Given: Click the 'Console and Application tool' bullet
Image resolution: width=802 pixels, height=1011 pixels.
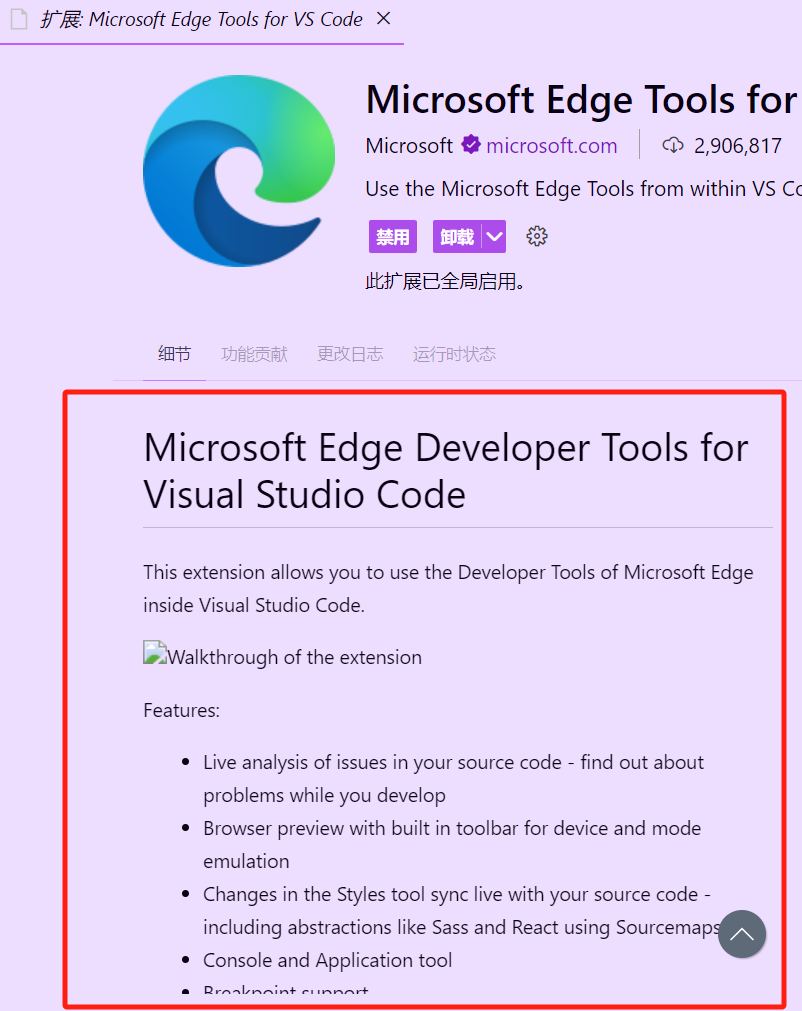Looking at the screenshot, I should pos(327,960).
